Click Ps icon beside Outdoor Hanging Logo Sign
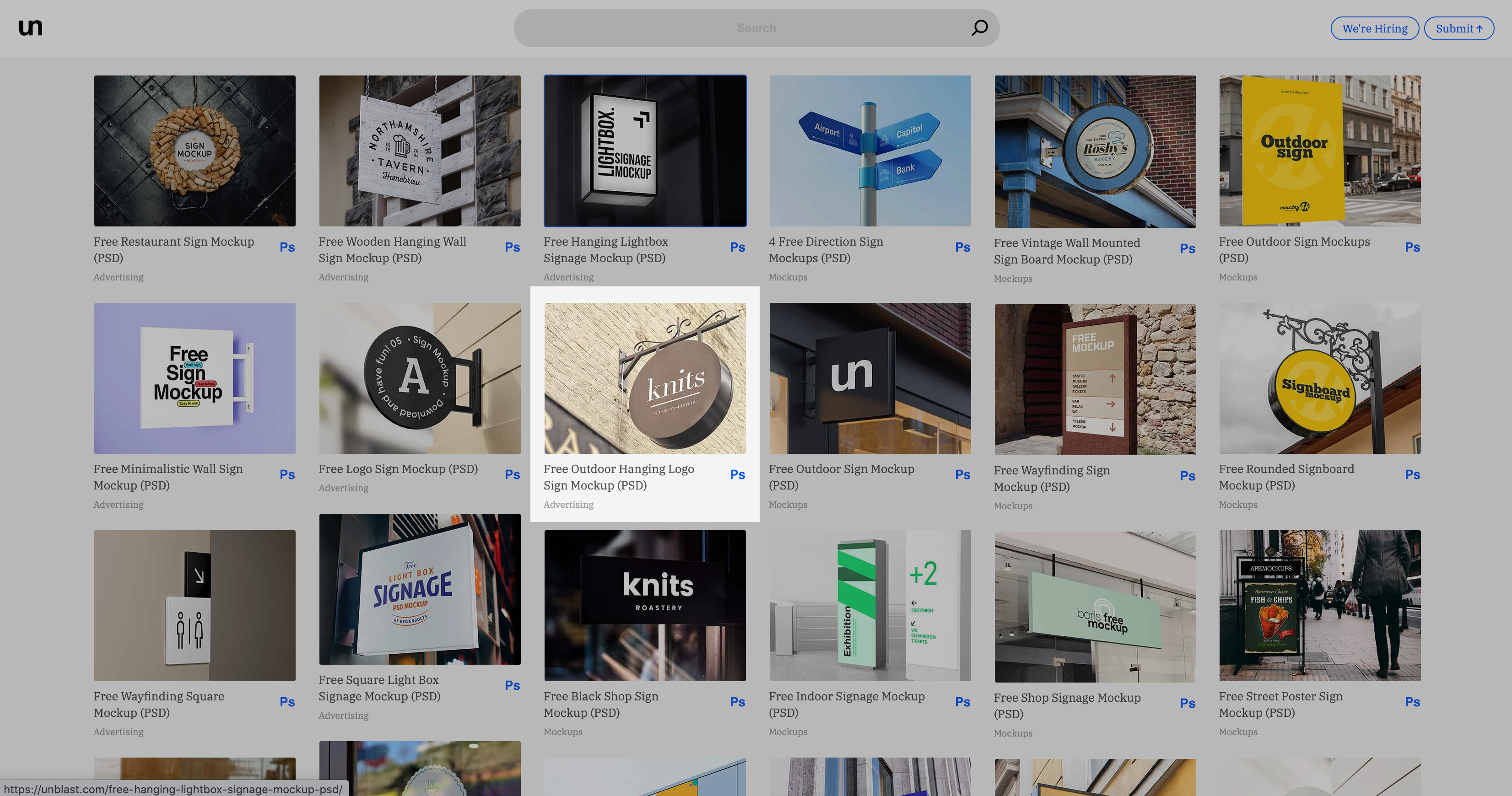Screen dimensions: 1512x796 [x=737, y=474]
